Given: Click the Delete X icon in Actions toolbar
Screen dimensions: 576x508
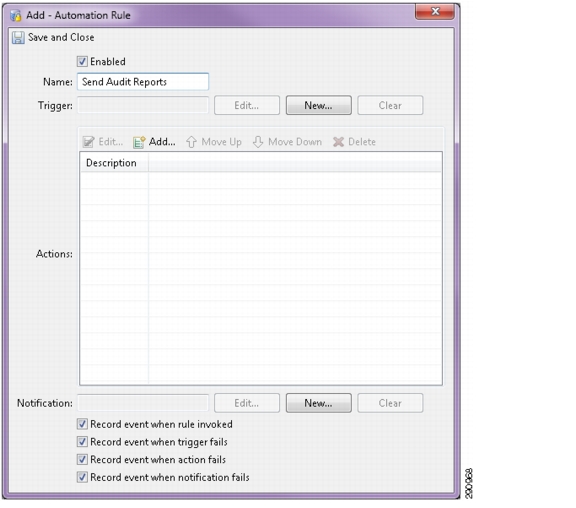Looking at the screenshot, I should [x=338, y=142].
